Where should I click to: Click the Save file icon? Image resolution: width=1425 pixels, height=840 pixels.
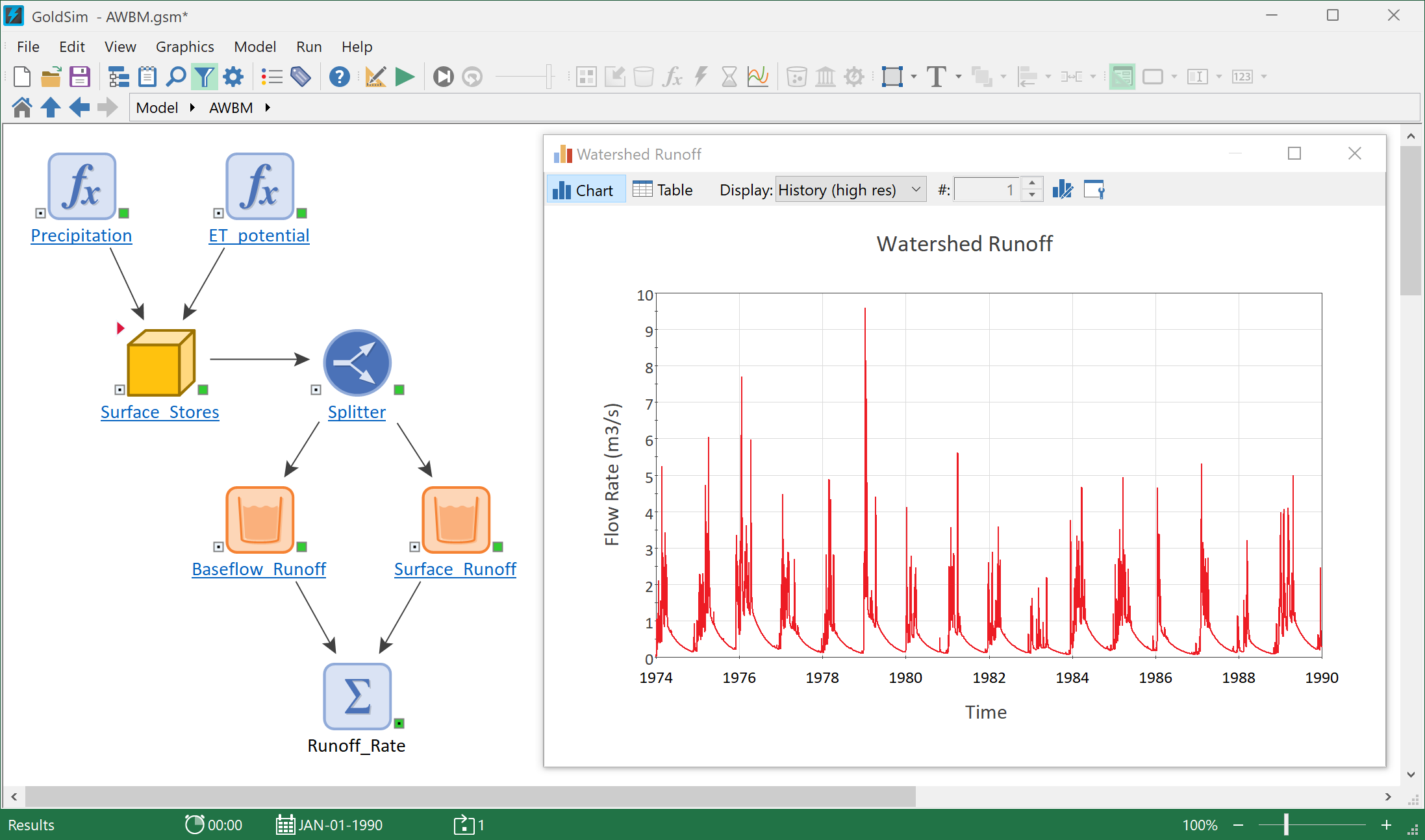(80, 77)
